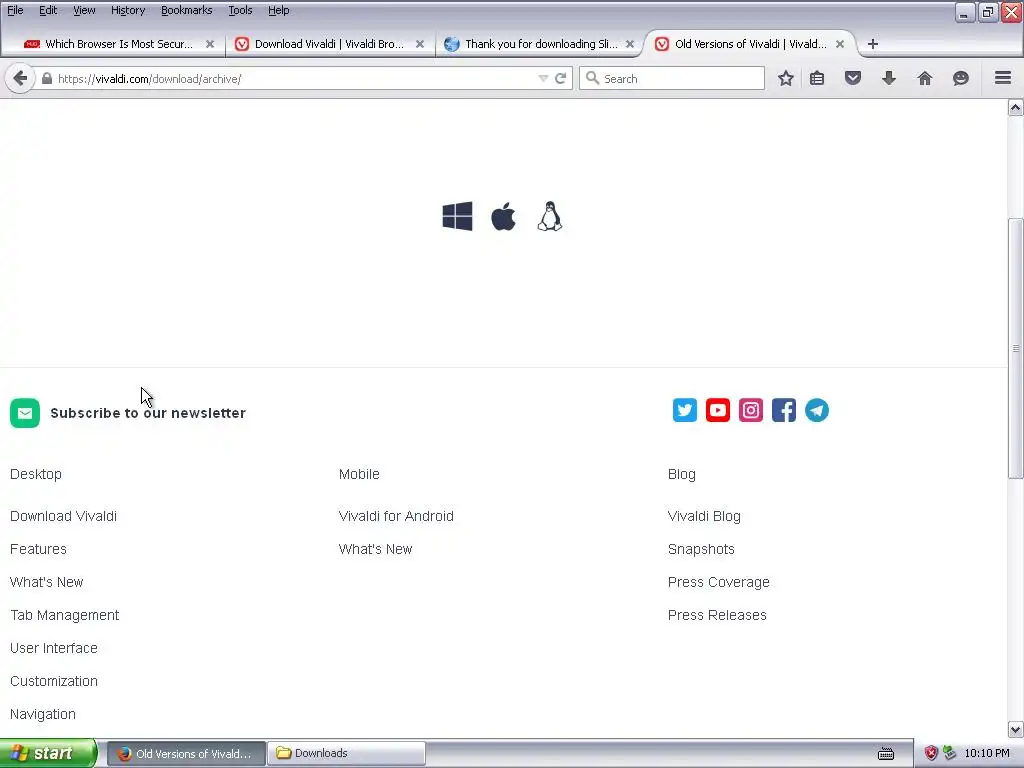Open the Firefox hamburger menu

[x=1003, y=78]
